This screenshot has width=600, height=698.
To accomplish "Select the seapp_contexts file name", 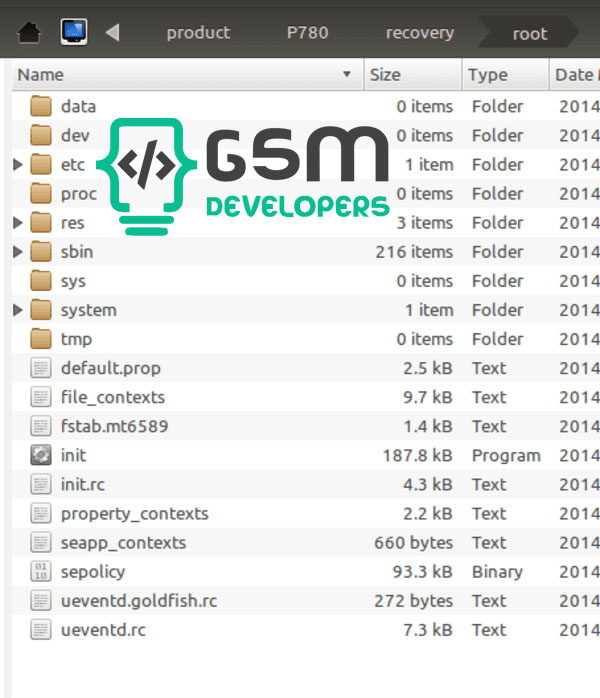I will (123, 543).
